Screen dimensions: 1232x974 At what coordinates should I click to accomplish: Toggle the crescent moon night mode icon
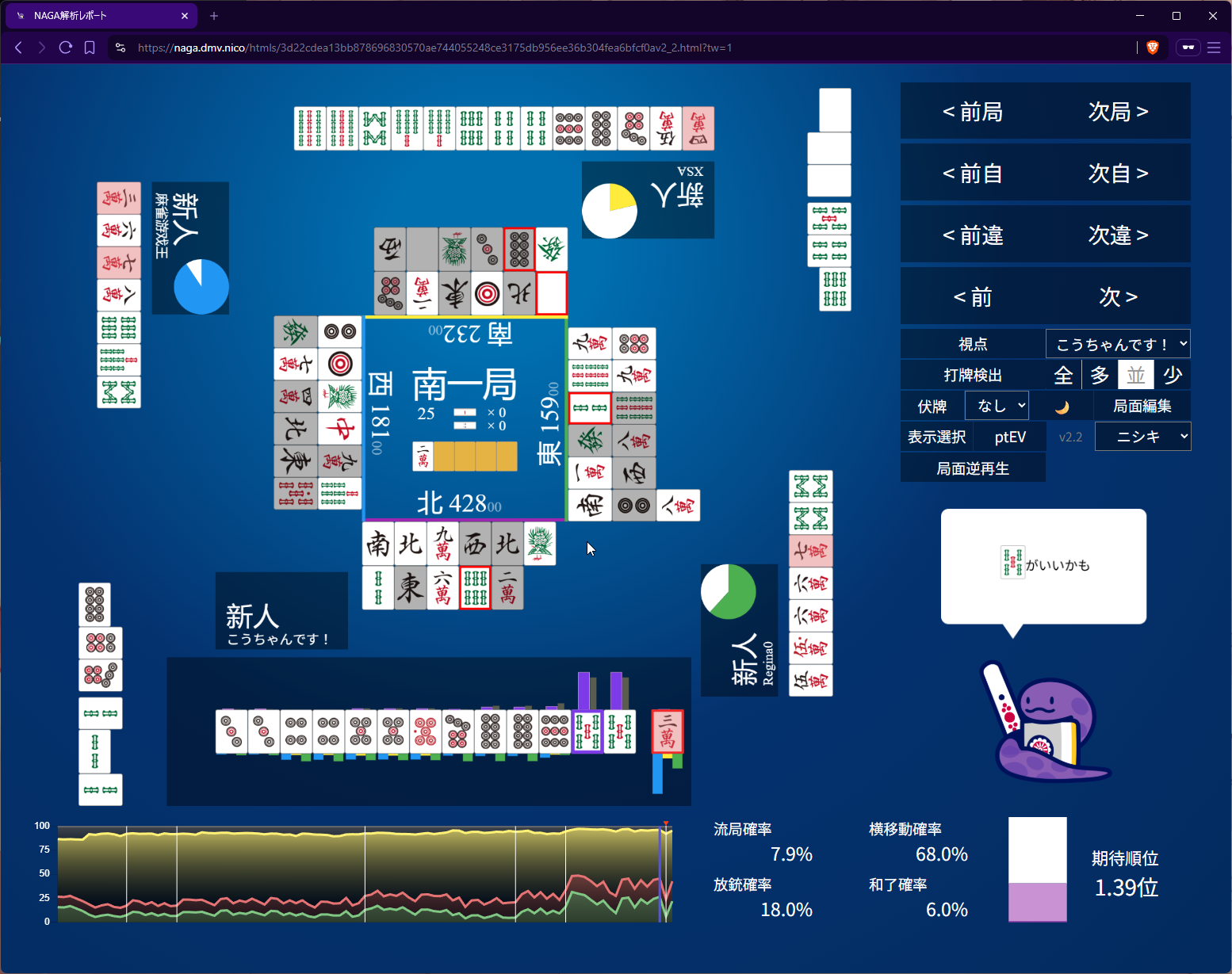1062,407
